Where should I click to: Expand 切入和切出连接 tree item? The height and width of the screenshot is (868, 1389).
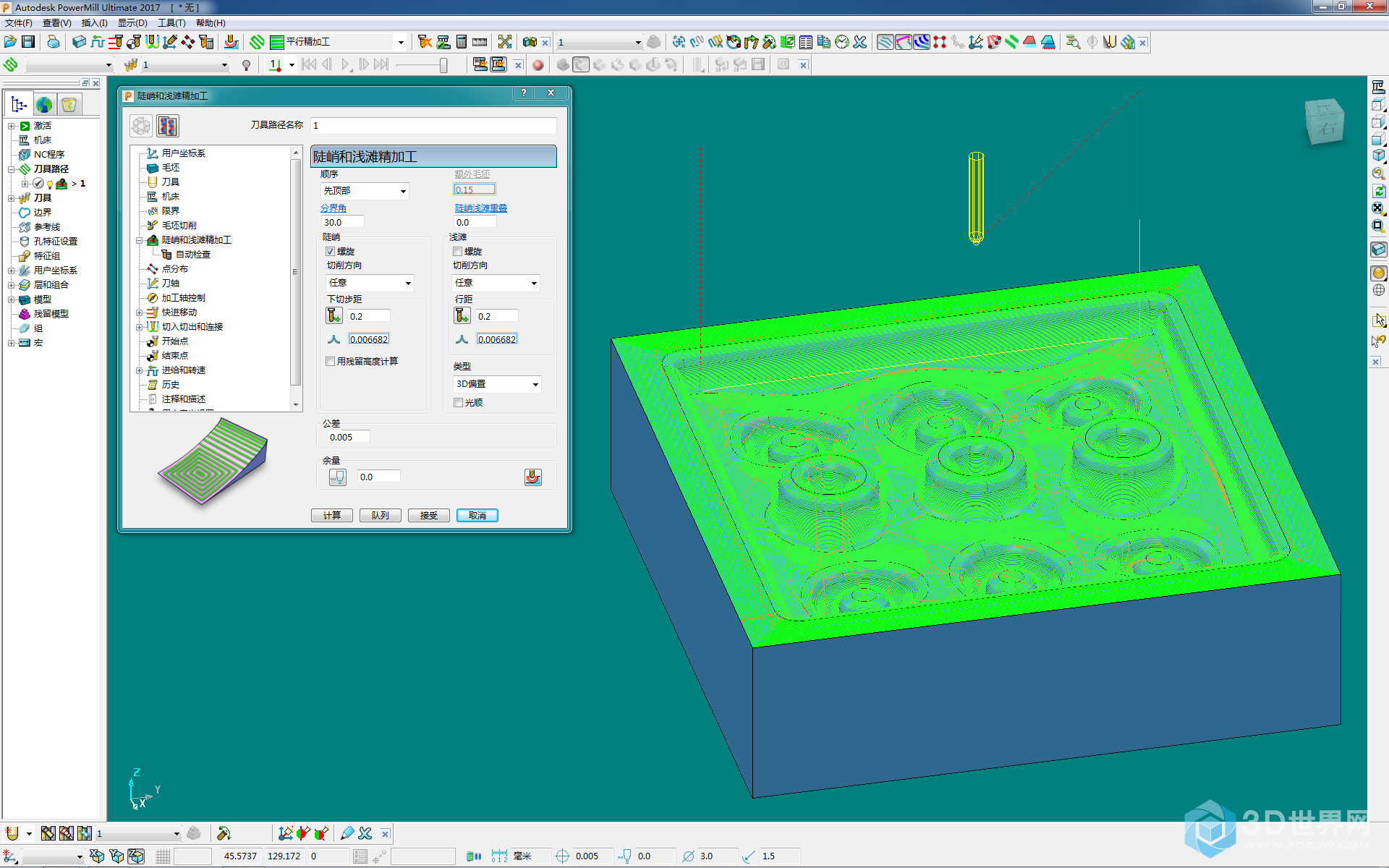pos(139,326)
